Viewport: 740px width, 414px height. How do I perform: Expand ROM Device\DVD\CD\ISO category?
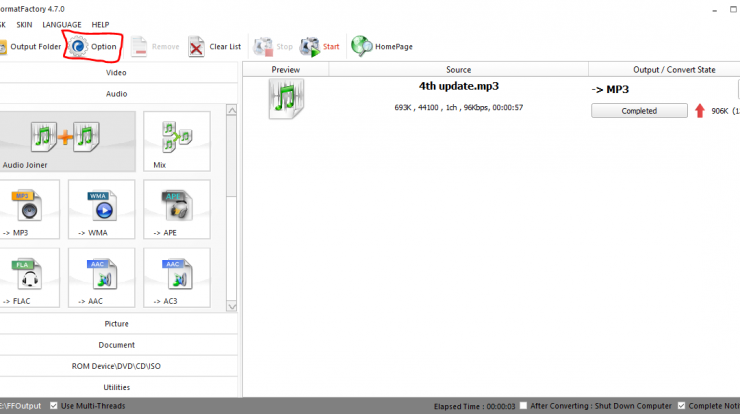pos(117,366)
